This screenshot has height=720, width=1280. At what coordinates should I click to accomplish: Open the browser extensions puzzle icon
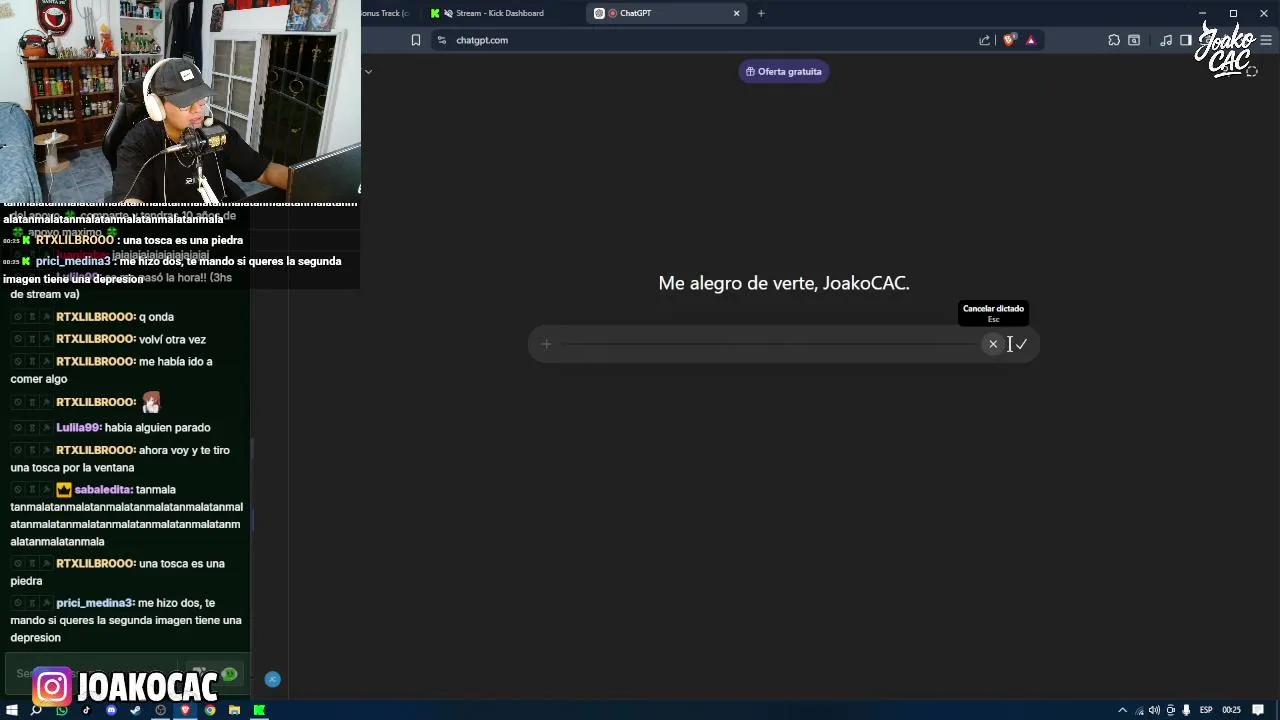pyautogui.click(x=1114, y=40)
